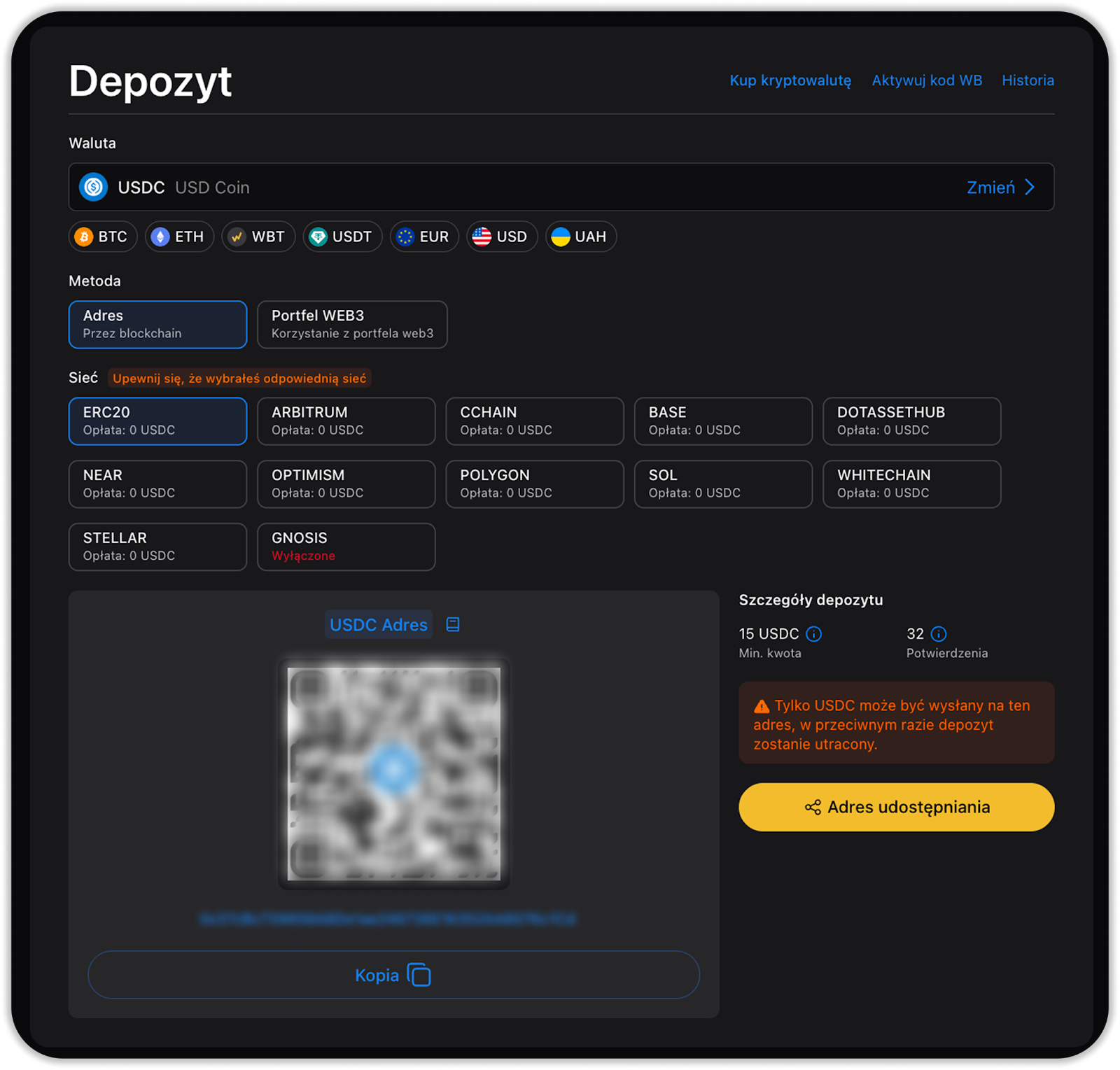1120x1070 pixels.
Task: Select the Portfel WEB3 deposit method
Action: 352,325
